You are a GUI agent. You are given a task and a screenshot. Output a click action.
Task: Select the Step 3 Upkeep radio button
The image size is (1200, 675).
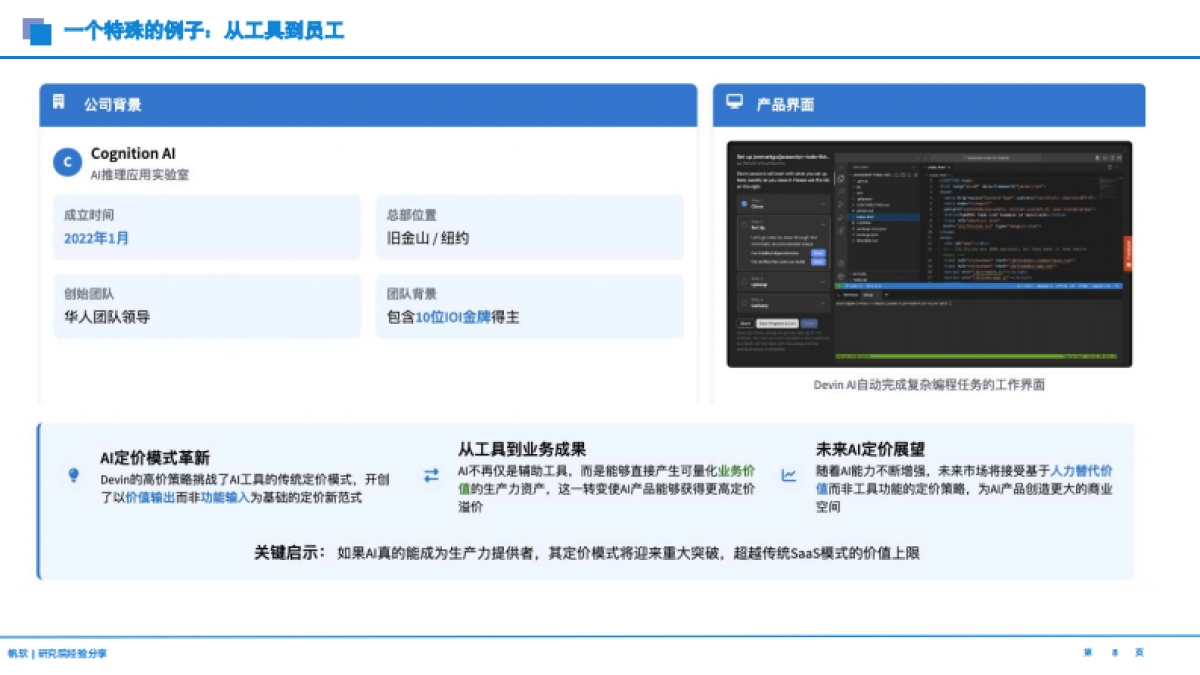click(x=743, y=279)
